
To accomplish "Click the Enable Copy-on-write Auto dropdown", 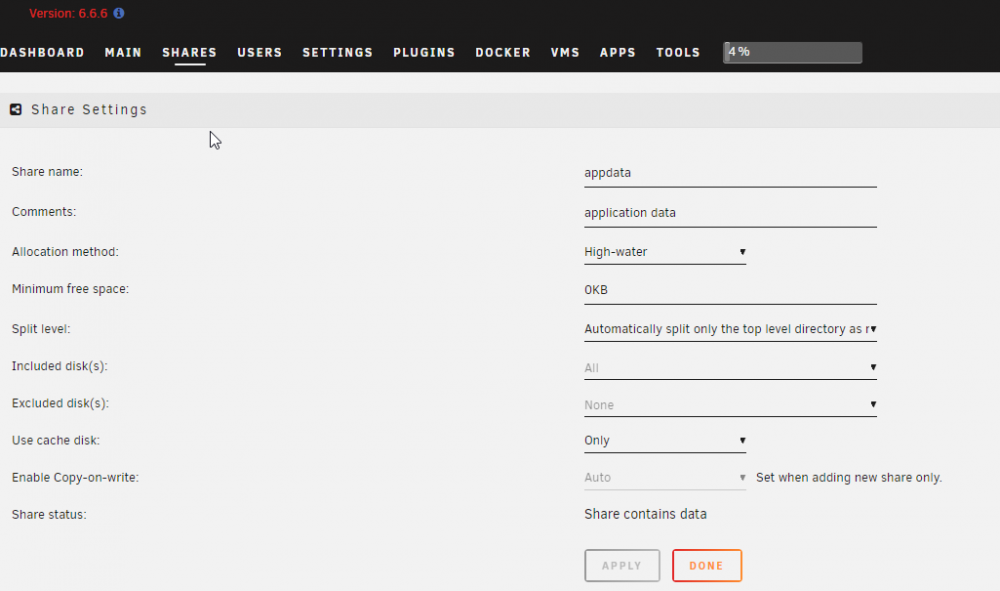I will pyautogui.click(x=665, y=478).
